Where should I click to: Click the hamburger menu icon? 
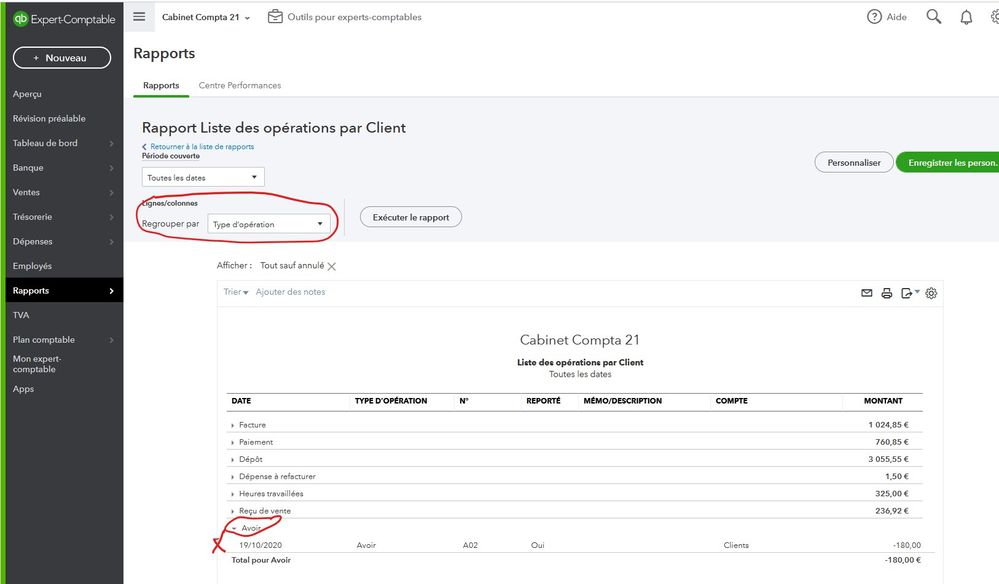[139, 17]
